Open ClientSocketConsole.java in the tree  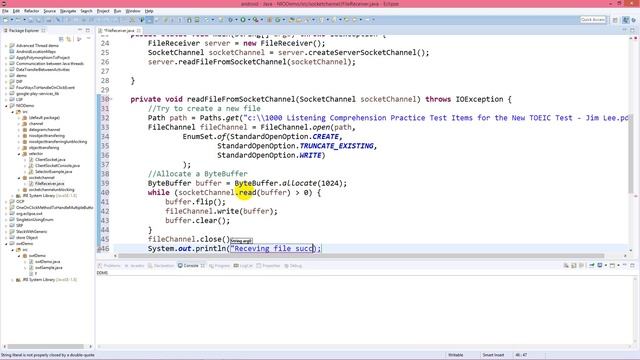[57, 166]
